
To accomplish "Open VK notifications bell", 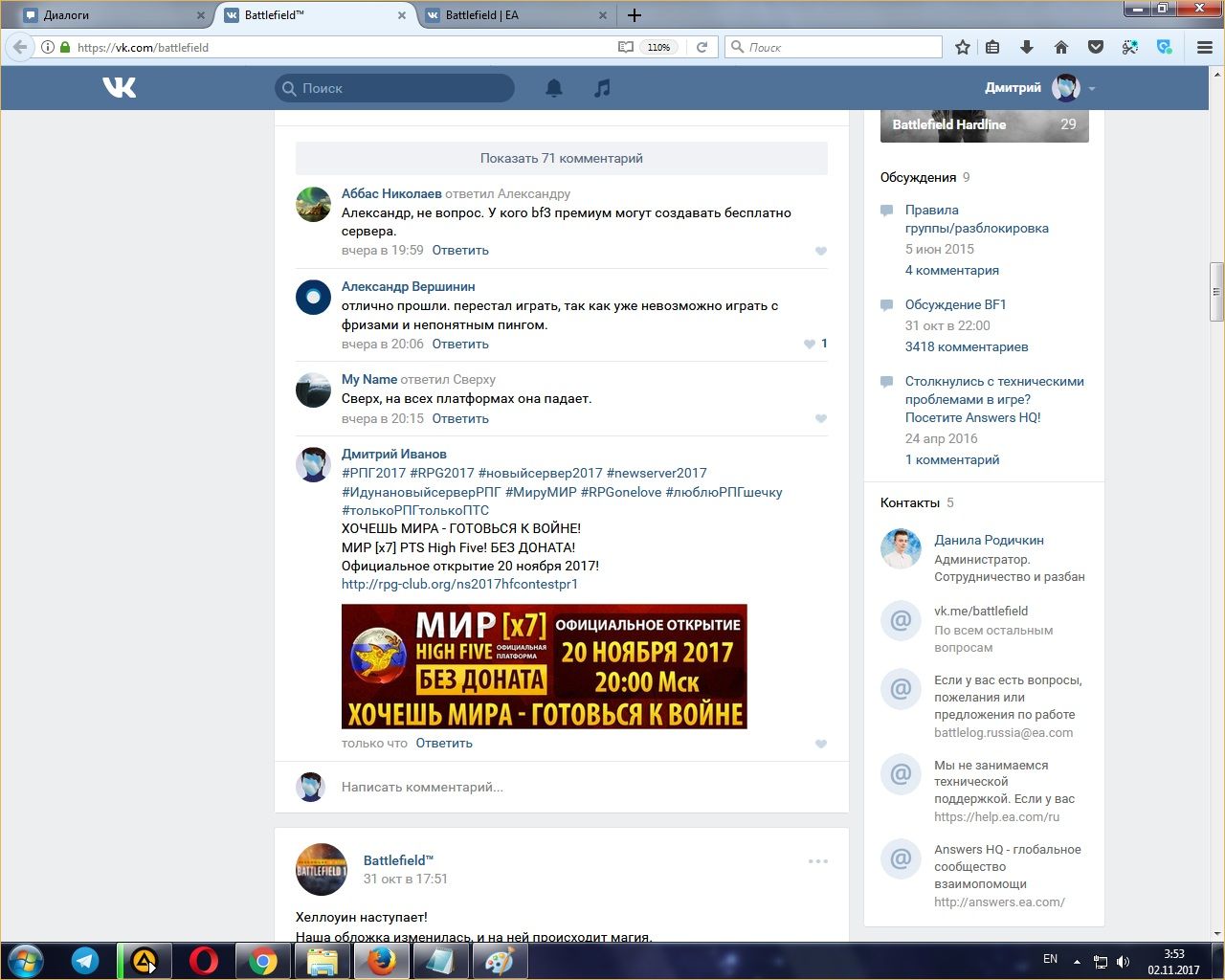I will click(554, 88).
